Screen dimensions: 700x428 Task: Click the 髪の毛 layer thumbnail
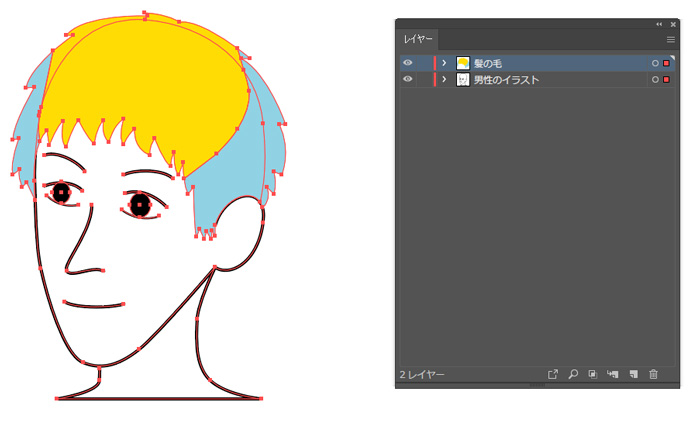click(463, 63)
